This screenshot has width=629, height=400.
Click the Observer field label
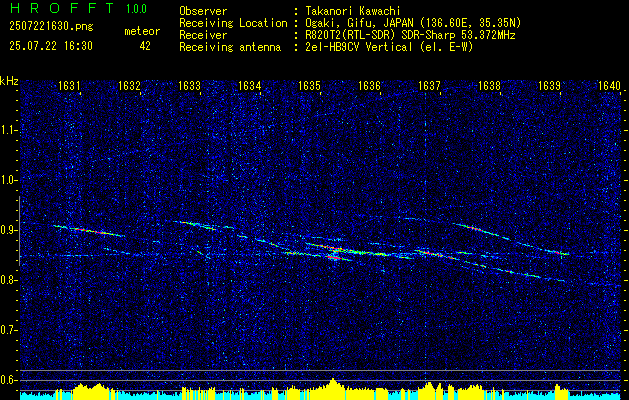[x=203, y=11]
